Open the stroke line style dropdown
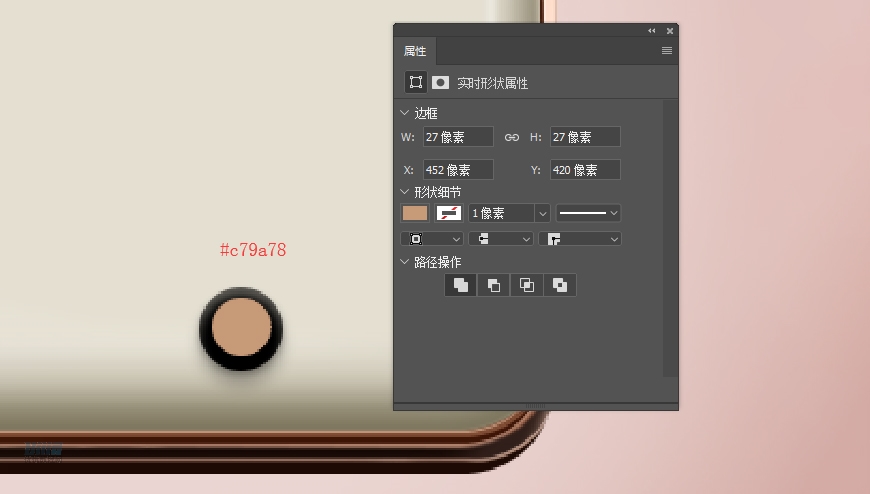The width and height of the screenshot is (870, 494). pos(588,213)
